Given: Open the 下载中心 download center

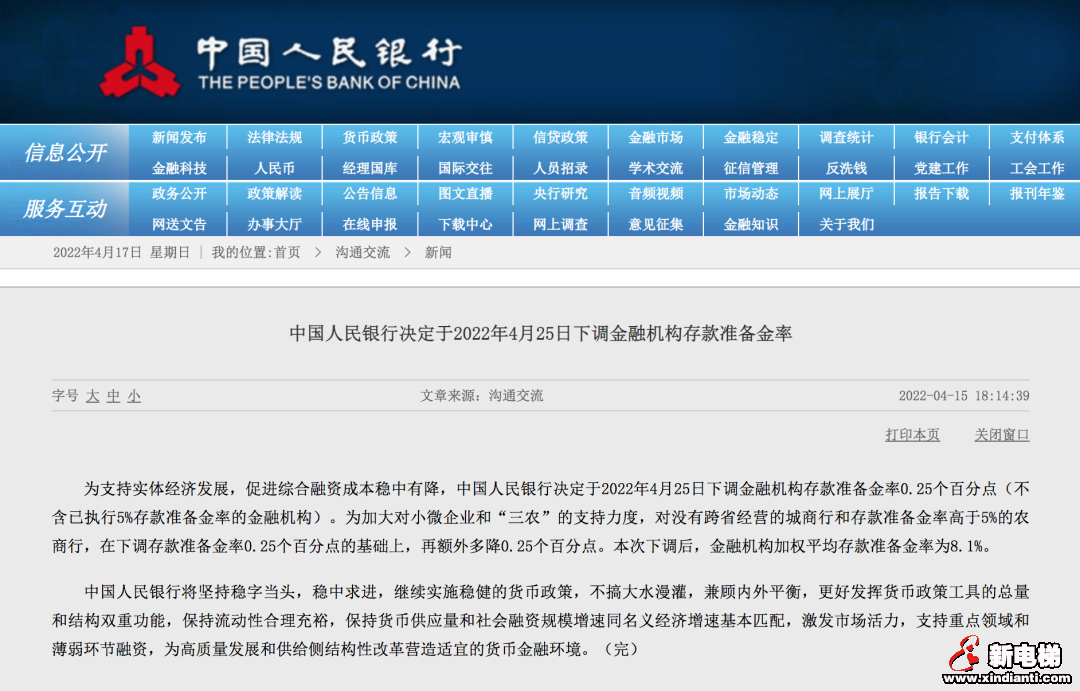Looking at the screenshot, I should pyautogui.click(x=465, y=223).
